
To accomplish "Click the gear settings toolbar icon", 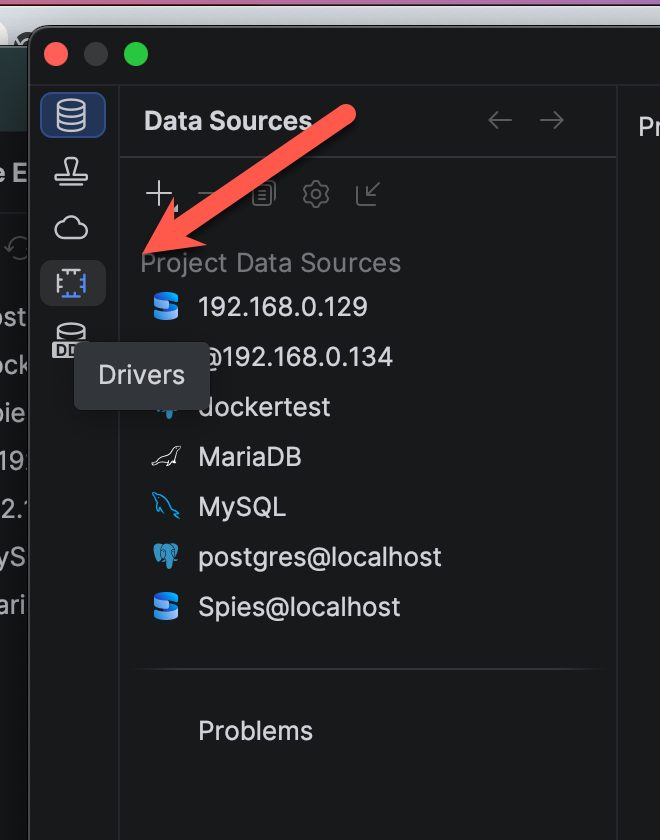I will pos(316,193).
